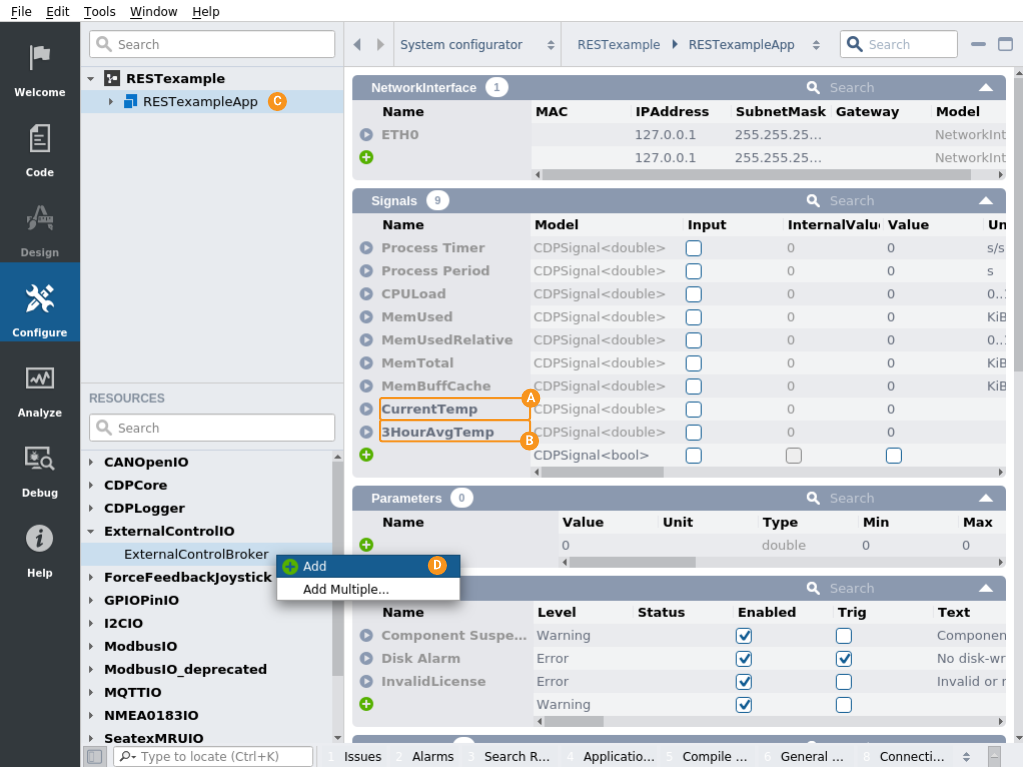Click green plus to add a signal
Viewport: 1023px width, 767px height.
point(366,455)
